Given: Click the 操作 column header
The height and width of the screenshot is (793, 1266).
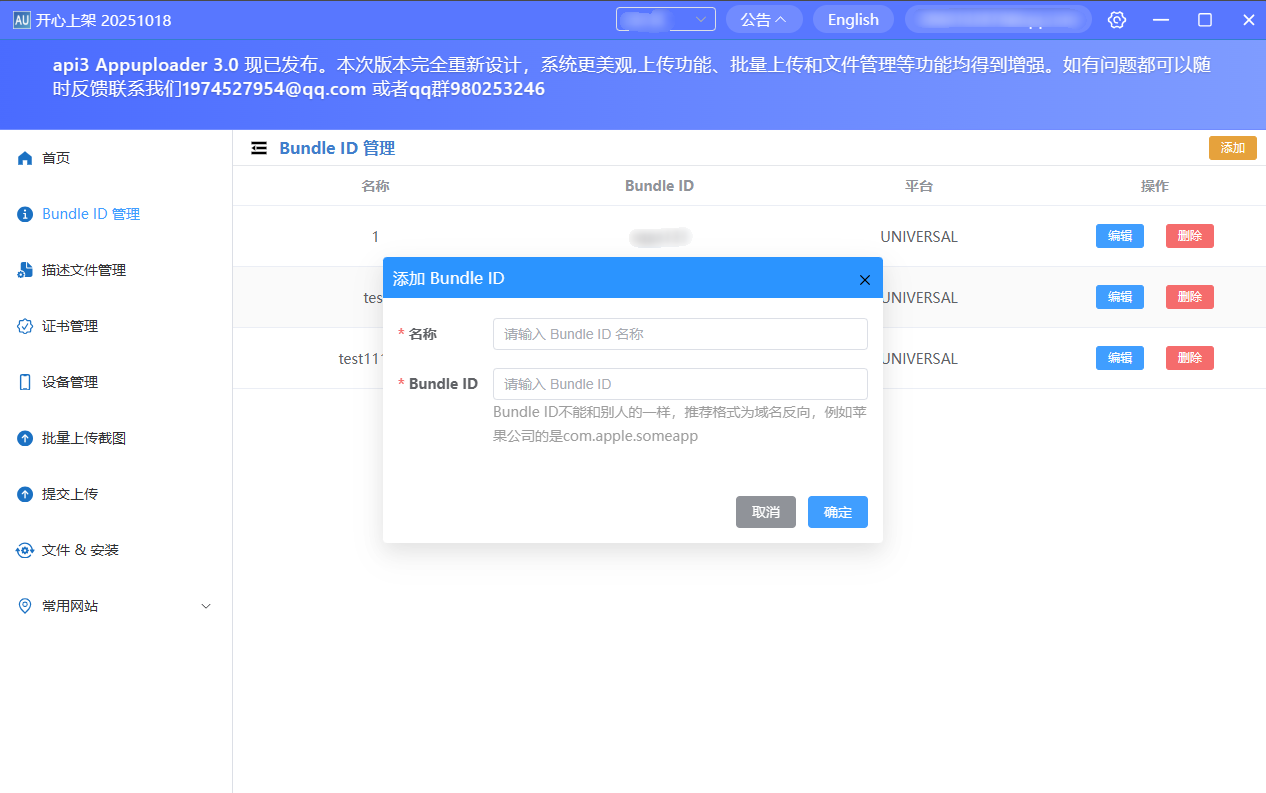Looking at the screenshot, I should (x=1155, y=186).
